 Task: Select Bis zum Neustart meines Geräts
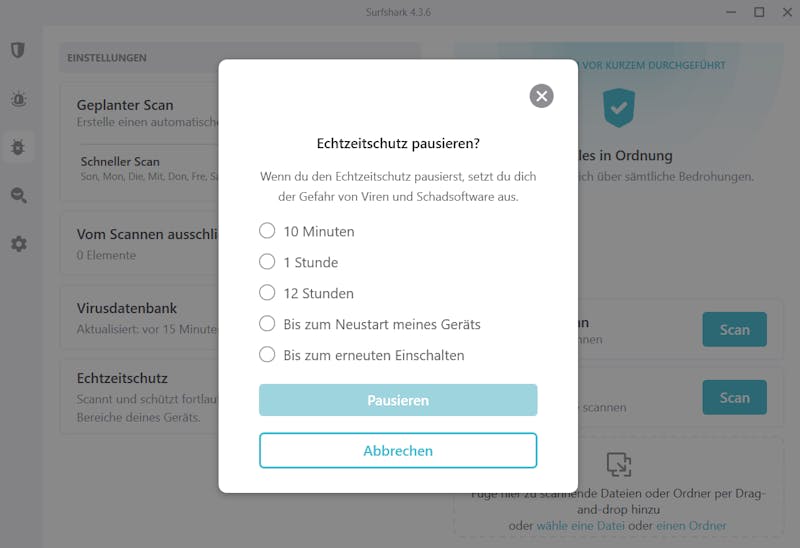[x=370, y=324]
